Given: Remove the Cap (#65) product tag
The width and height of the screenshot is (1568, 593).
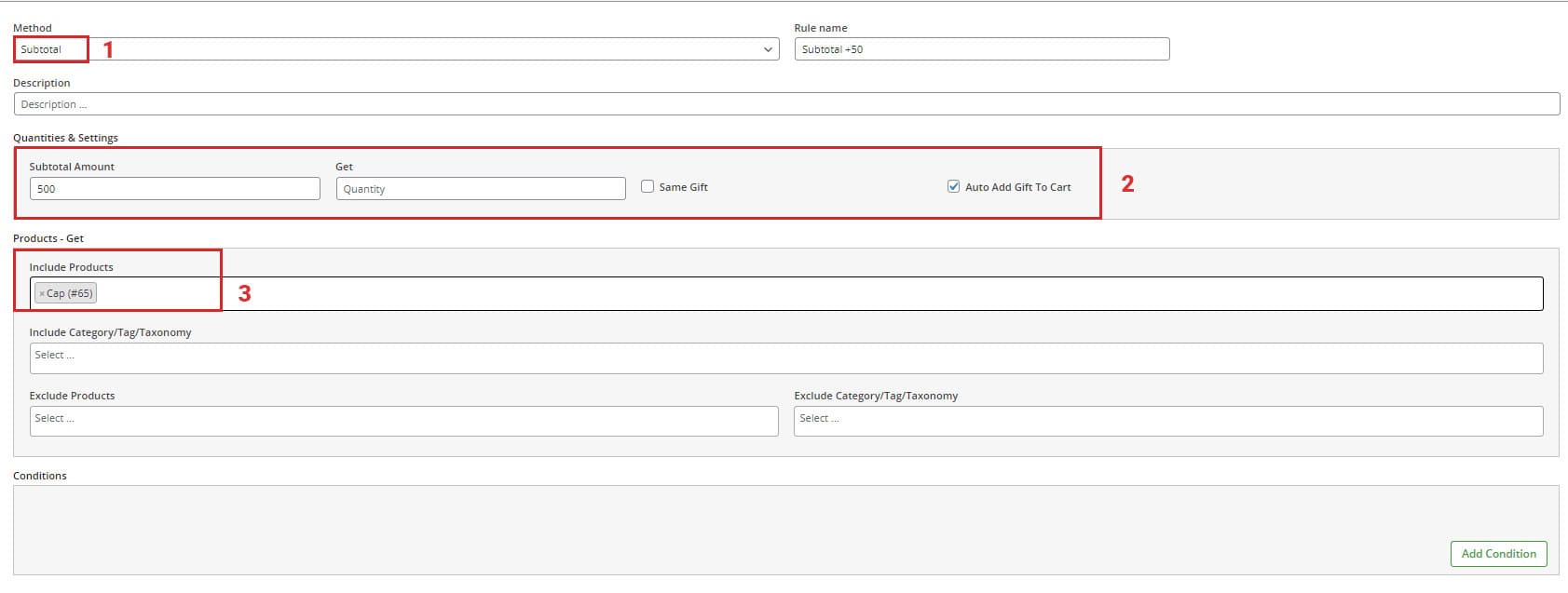Looking at the screenshot, I should pyautogui.click(x=42, y=294).
